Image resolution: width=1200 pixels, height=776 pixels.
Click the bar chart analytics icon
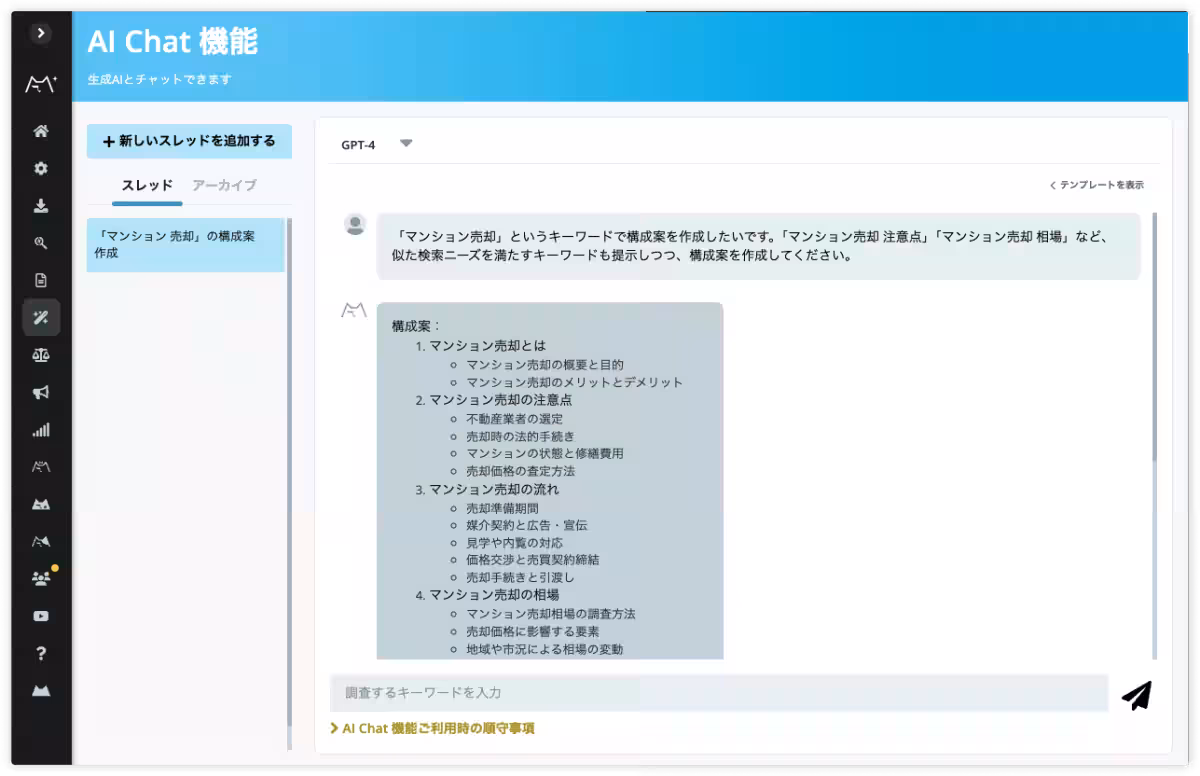coord(40,429)
